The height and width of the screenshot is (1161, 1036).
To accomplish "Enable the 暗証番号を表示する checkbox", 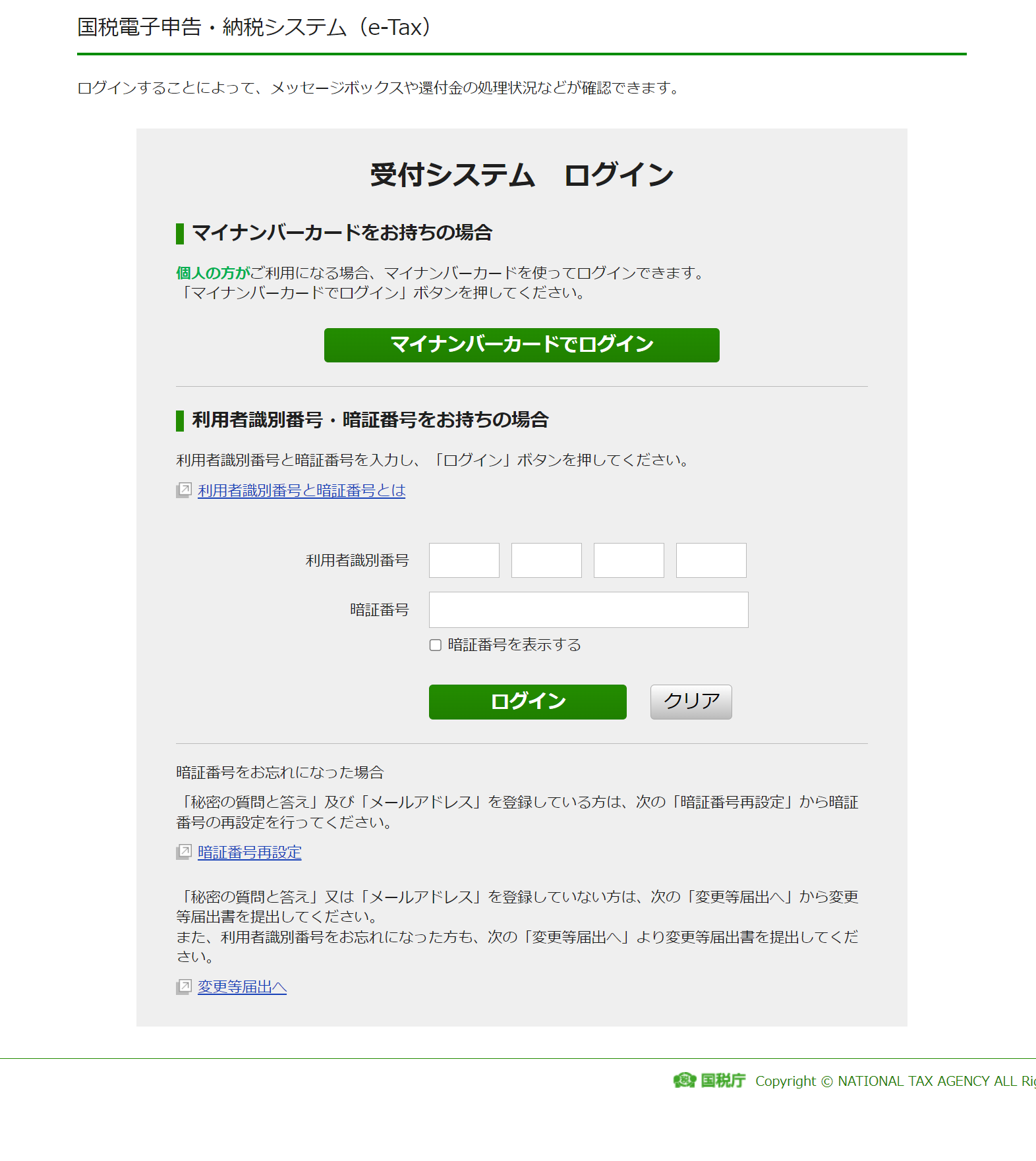I will click(436, 645).
